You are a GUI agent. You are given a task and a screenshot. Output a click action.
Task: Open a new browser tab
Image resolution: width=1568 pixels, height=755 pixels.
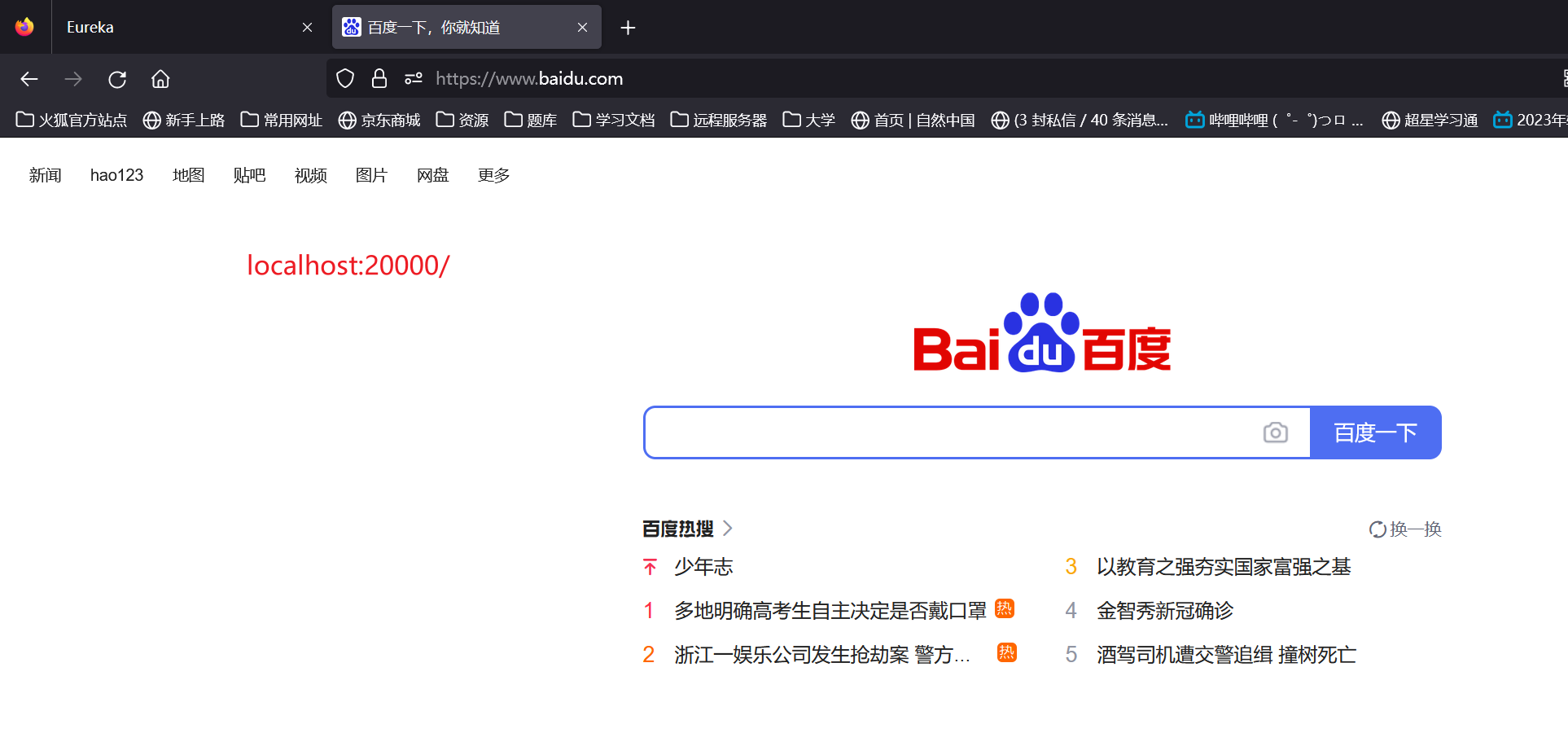628,28
